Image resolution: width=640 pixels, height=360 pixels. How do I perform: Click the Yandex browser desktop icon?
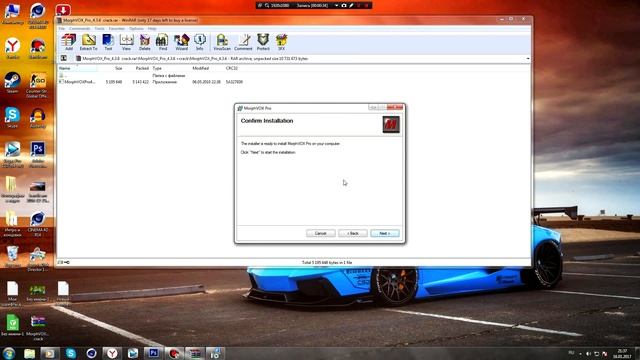pyautogui.click(x=13, y=49)
